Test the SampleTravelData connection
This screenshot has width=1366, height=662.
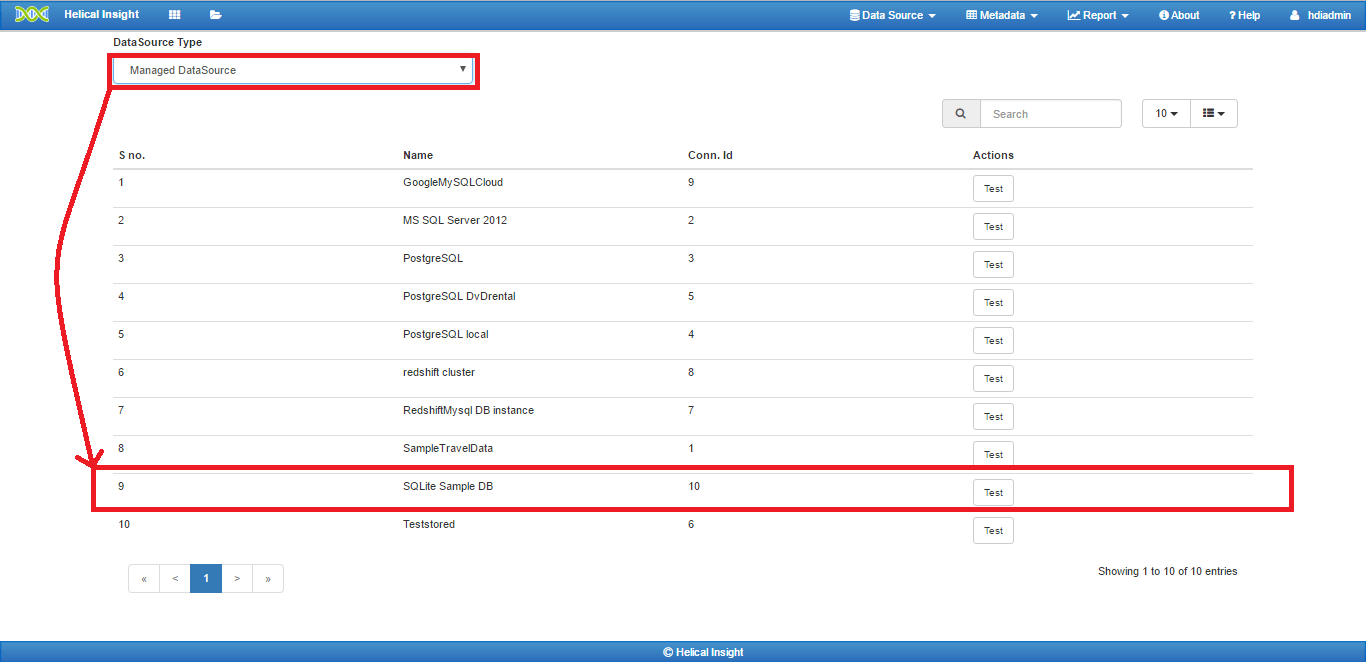pos(993,454)
